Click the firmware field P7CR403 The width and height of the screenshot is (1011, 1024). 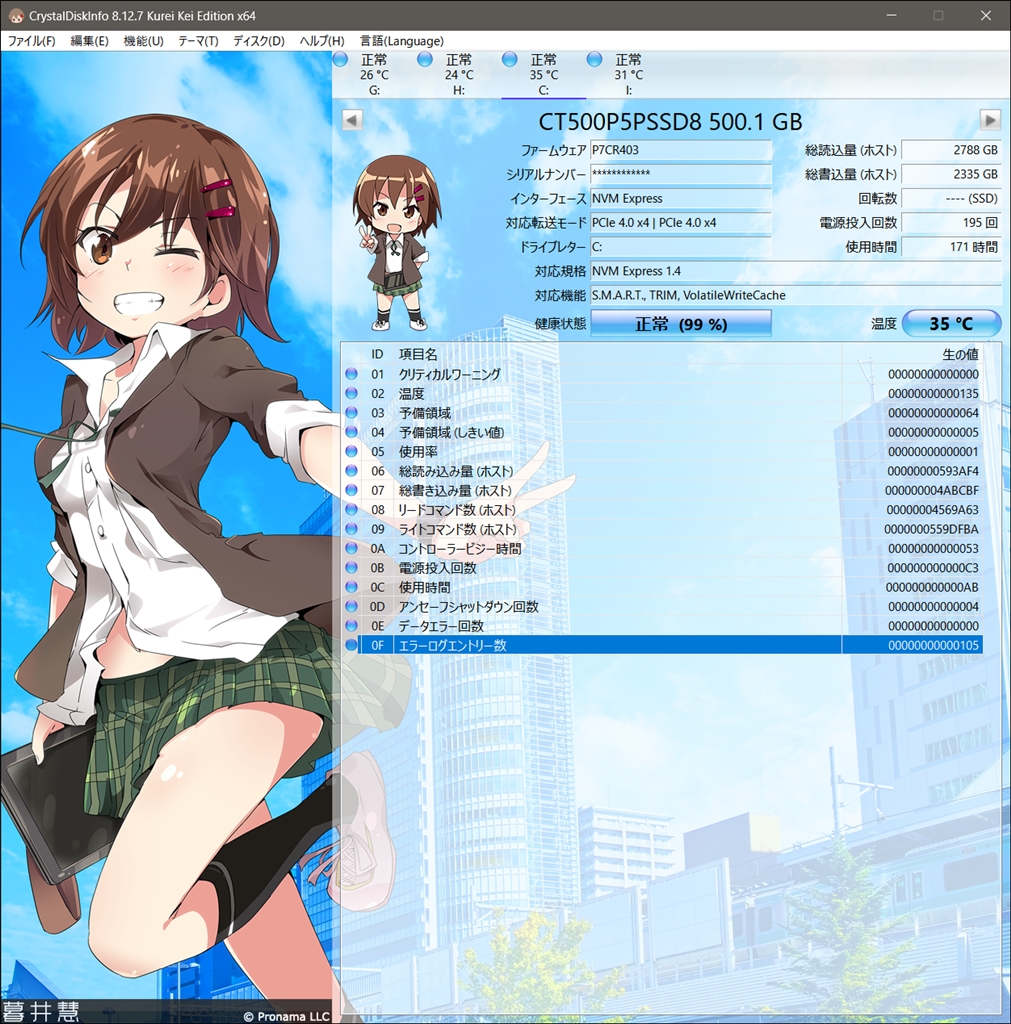pyautogui.click(x=681, y=150)
